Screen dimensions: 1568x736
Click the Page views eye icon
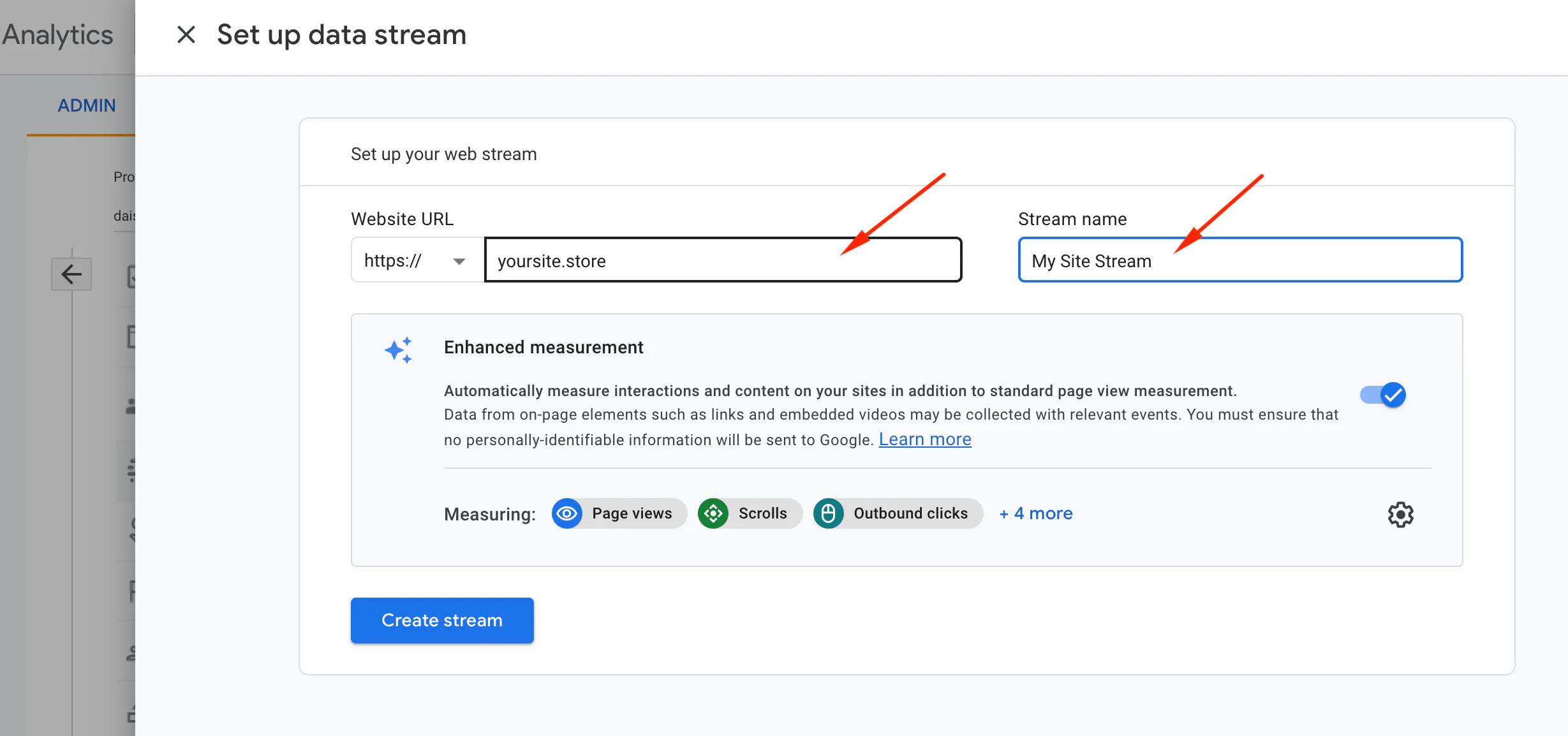566,513
